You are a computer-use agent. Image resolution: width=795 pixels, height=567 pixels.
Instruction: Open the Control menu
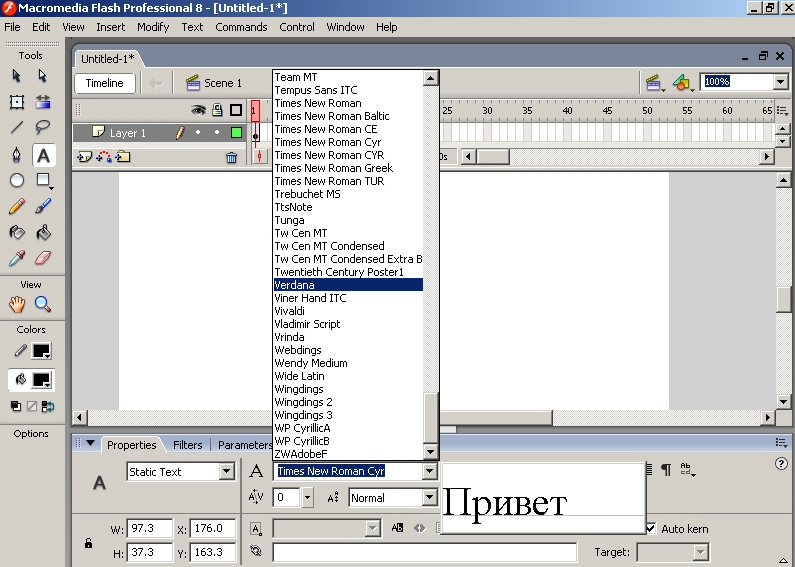coord(297,27)
